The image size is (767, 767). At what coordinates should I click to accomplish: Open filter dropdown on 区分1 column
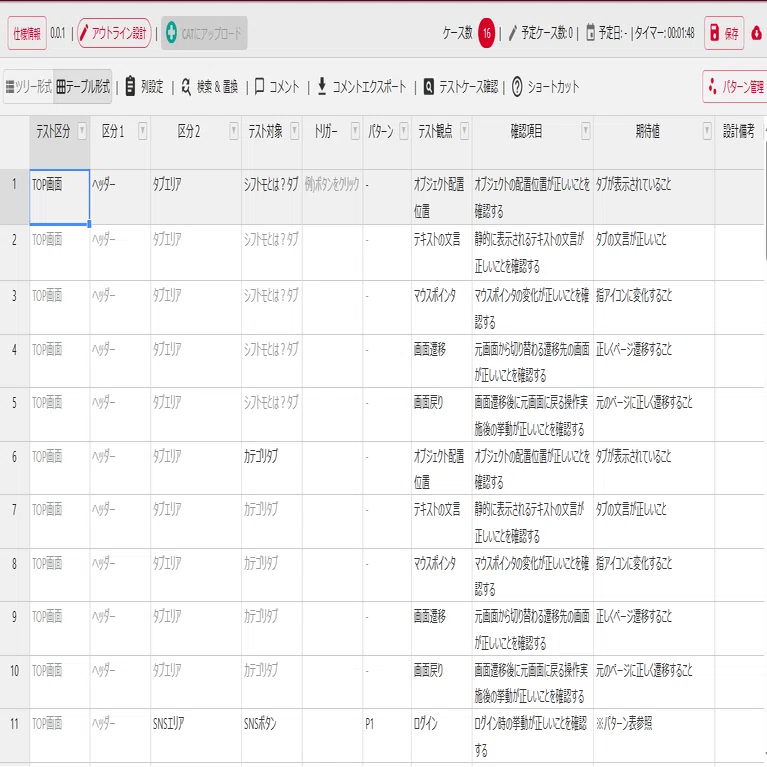click(142, 131)
